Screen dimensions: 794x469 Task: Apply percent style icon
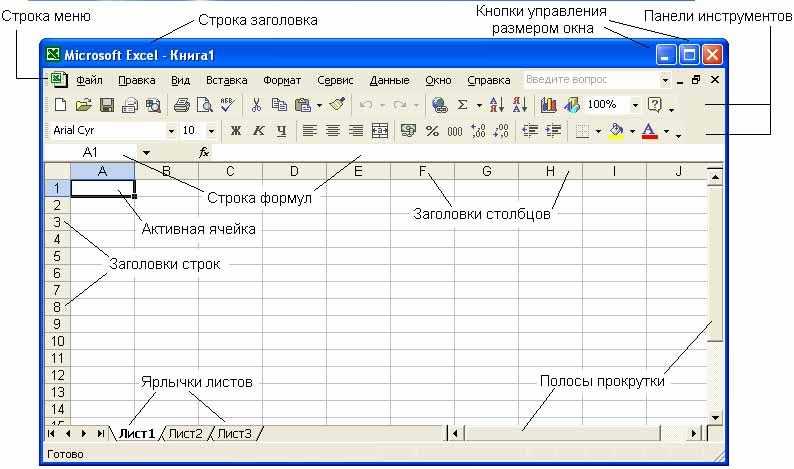pos(432,131)
